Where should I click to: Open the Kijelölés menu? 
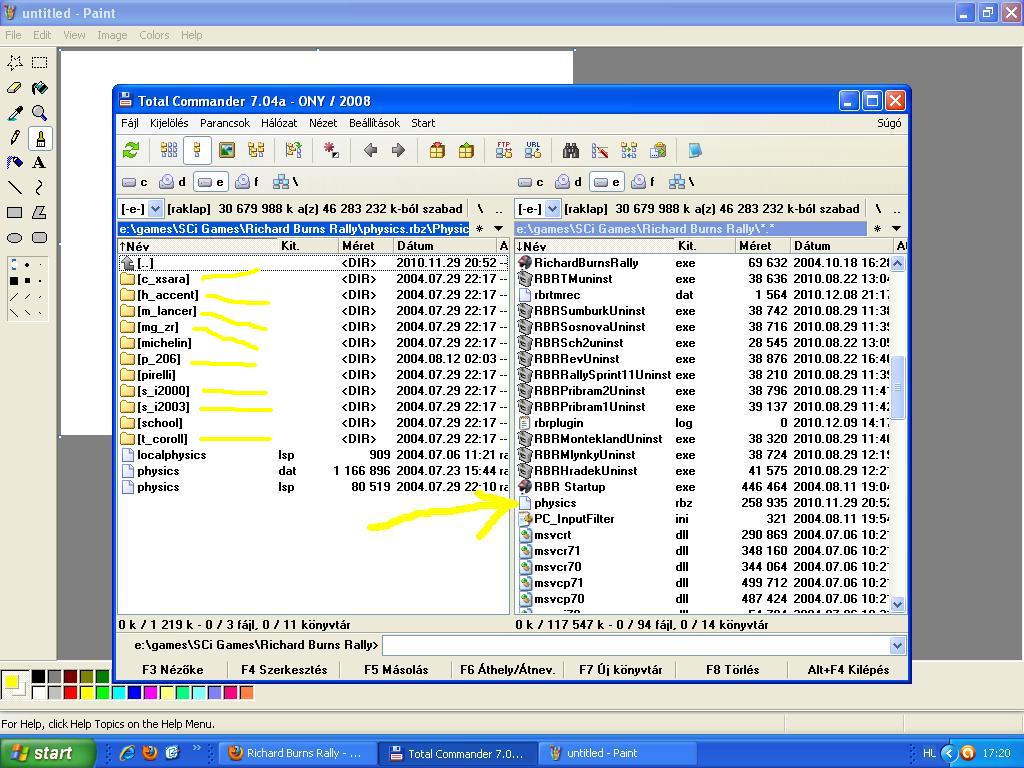click(x=169, y=123)
